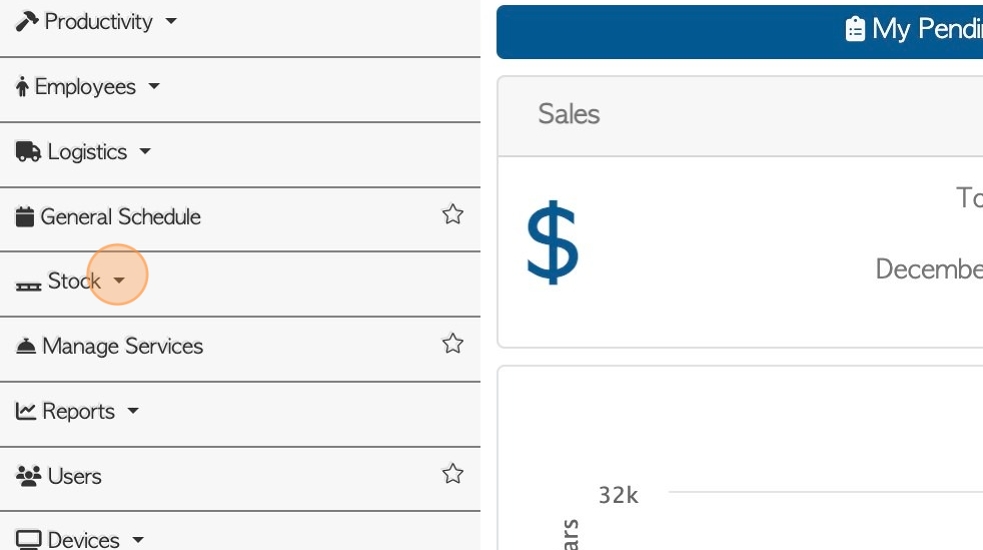The height and width of the screenshot is (550, 983).
Task: Open the Reports submenu caret
Action: point(133,411)
